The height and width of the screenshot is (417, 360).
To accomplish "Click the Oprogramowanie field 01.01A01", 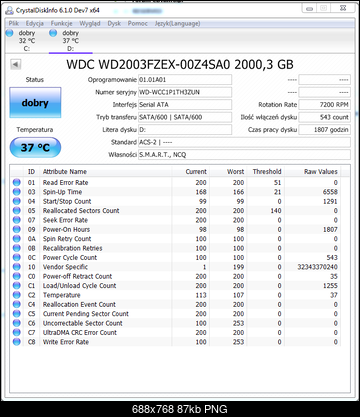I will [x=185, y=80].
